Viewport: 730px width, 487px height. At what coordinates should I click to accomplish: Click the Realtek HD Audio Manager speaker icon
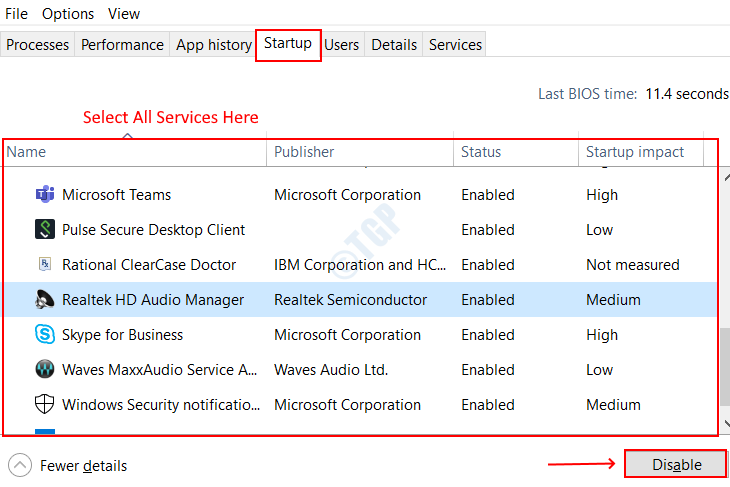coord(45,299)
